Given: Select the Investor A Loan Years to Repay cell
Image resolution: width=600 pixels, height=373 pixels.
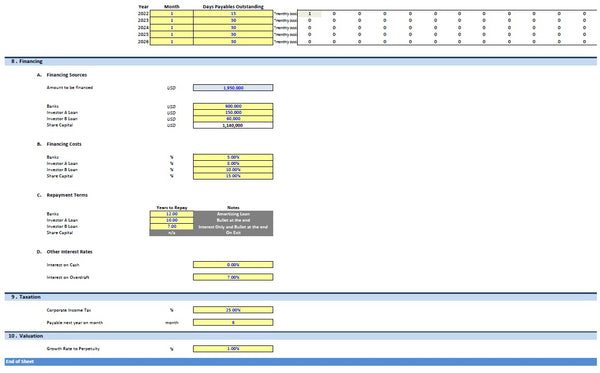Looking at the screenshot, I should (x=171, y=220).
